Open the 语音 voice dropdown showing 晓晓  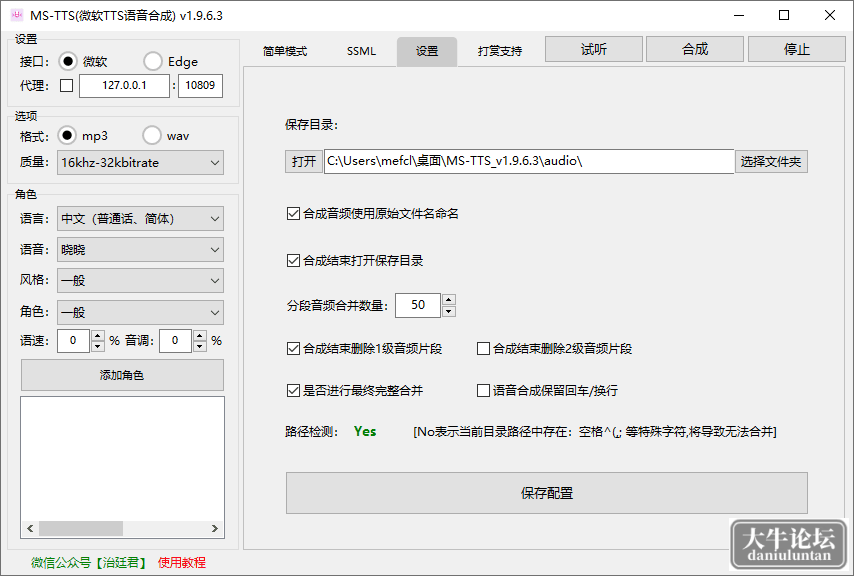pos(141,250)
